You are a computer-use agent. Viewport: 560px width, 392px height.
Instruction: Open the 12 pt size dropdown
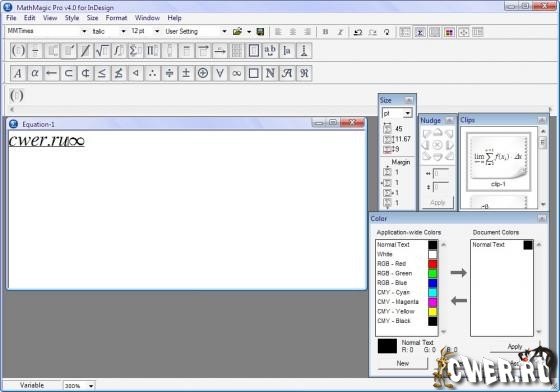click(157, 31)
